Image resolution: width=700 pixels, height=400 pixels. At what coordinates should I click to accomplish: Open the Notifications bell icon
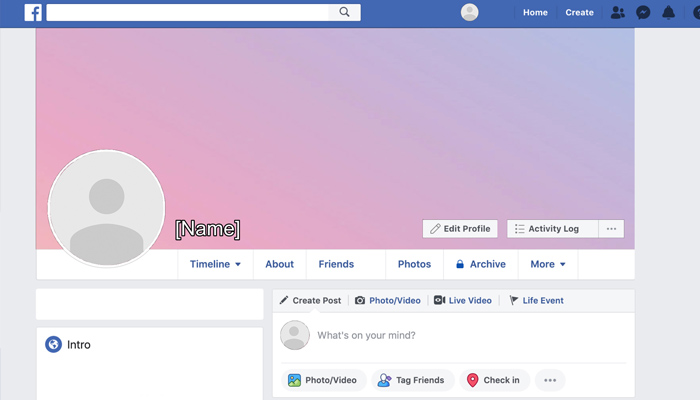[668, 13]
